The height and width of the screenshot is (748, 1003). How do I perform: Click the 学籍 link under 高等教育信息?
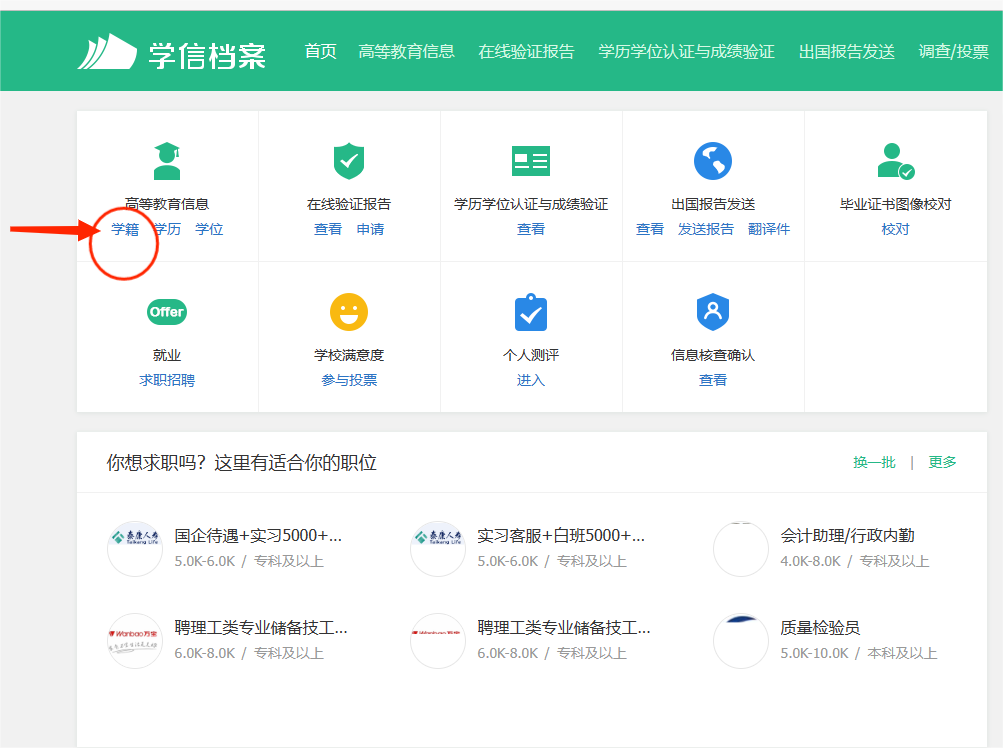pyautogui.click(x=125, y=229)
